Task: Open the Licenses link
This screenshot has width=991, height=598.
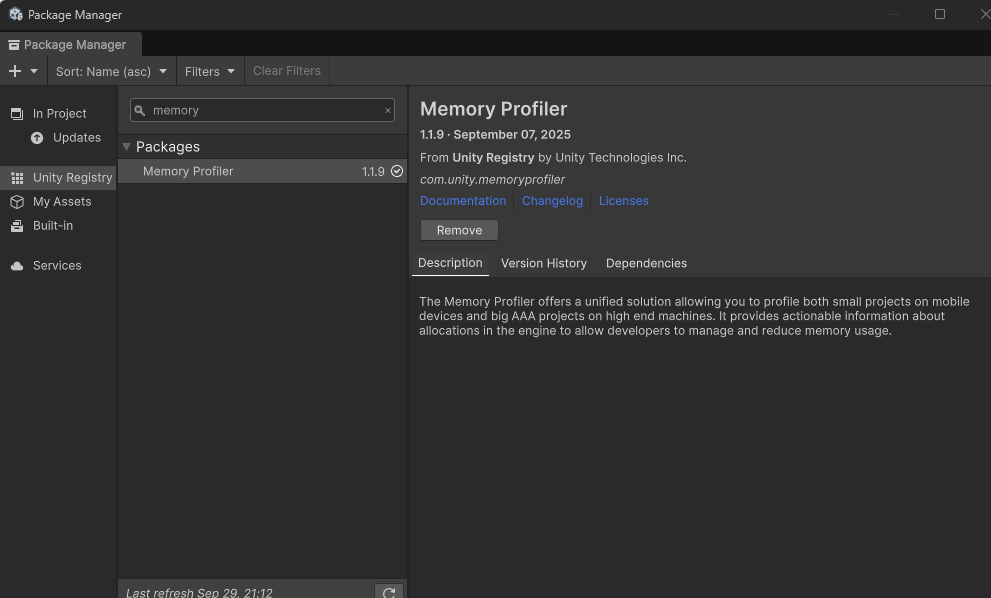Action: (623, 200)
